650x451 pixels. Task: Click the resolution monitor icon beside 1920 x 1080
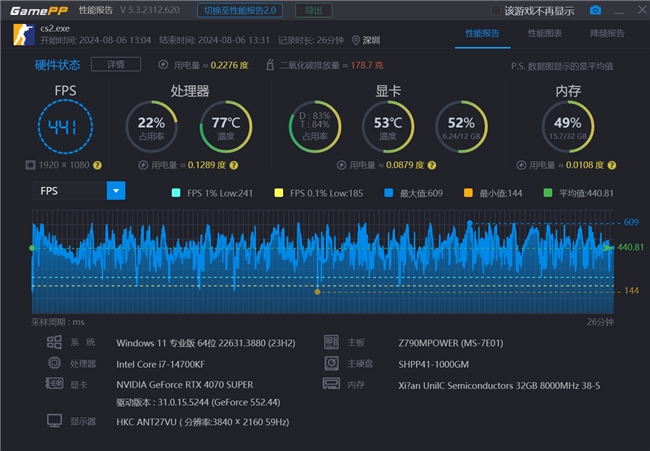click(x=30, y=165)
